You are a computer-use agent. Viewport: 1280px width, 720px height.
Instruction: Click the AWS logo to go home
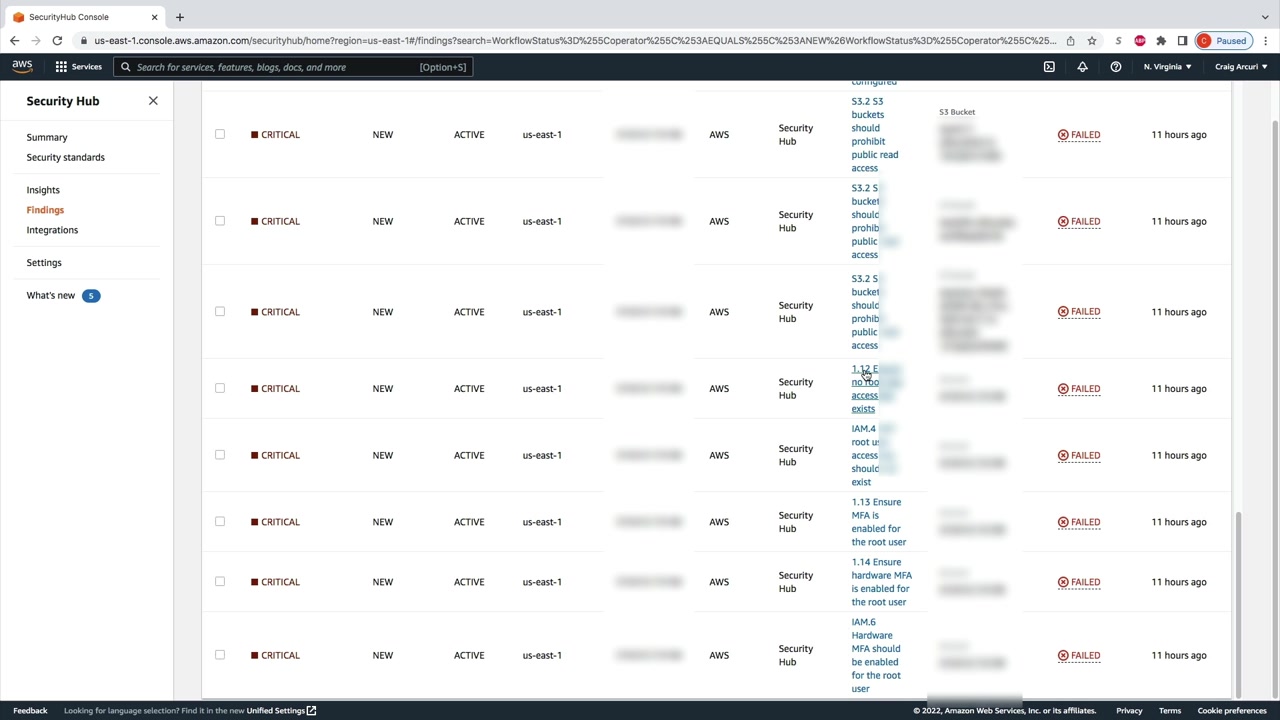22,67
